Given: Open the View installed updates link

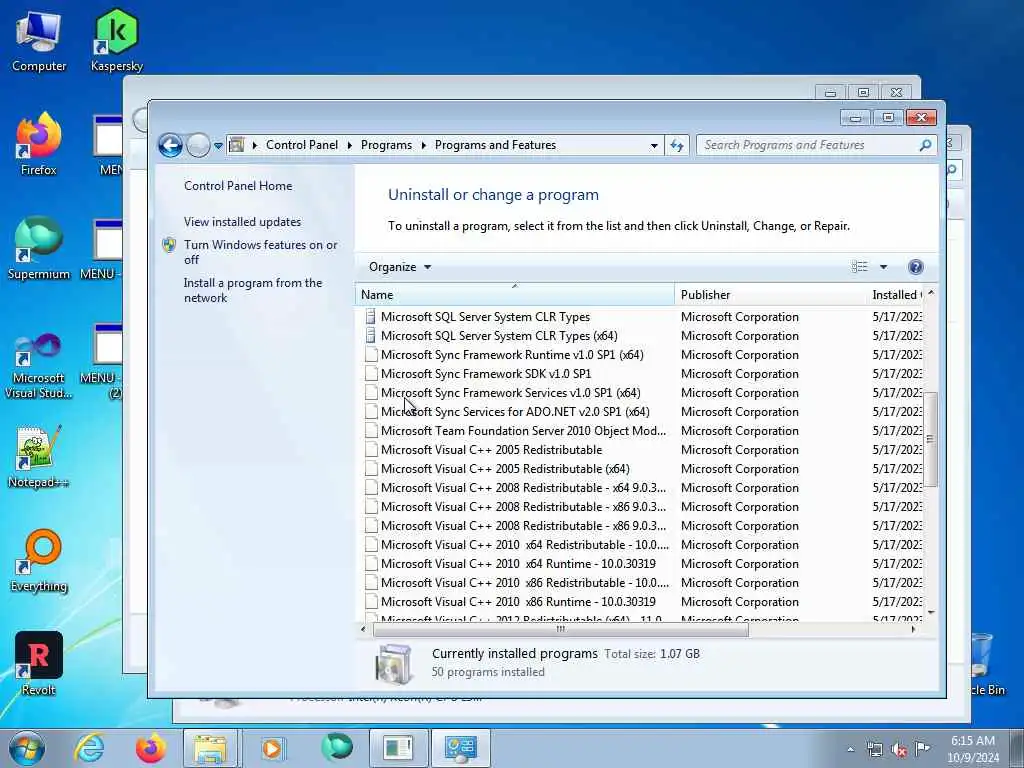Looking at the screenshot, I should pos(242,221).
